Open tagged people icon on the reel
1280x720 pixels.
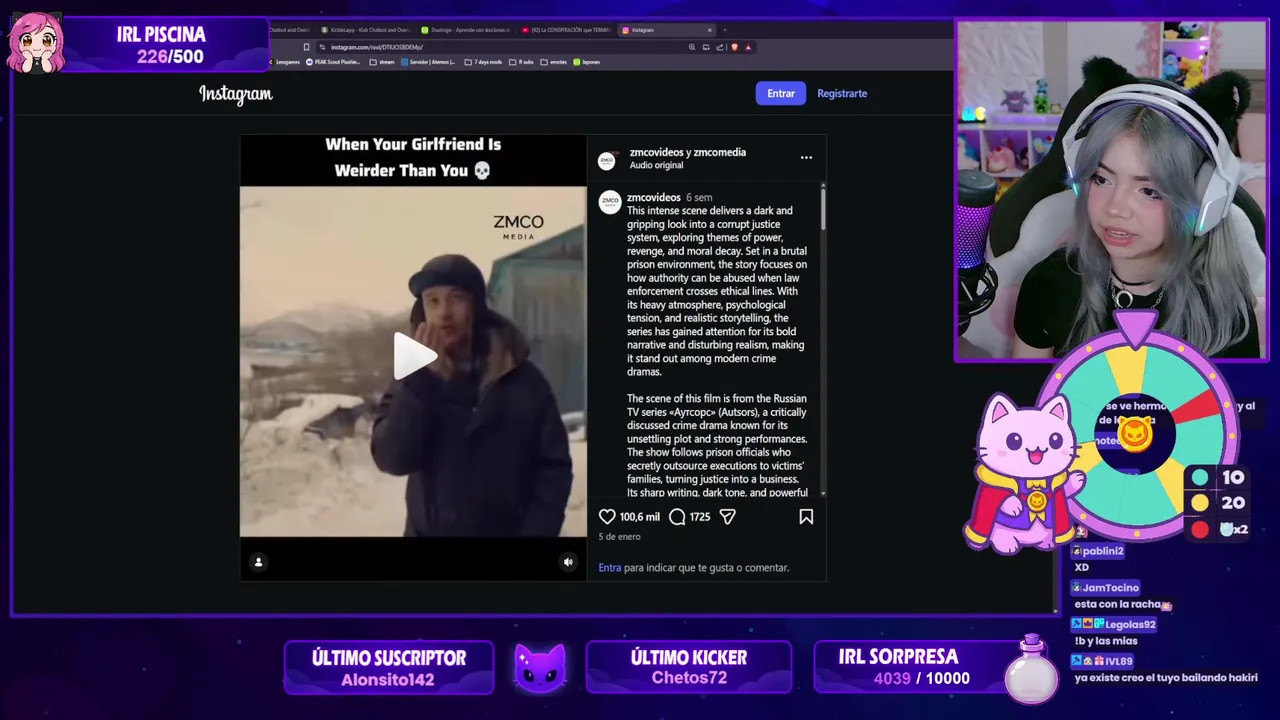click(x=258, y=562)
